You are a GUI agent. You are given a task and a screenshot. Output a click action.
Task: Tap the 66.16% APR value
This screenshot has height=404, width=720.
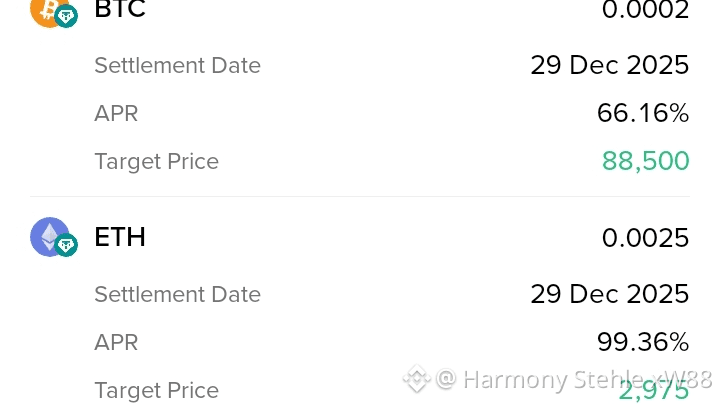(643, 114)
